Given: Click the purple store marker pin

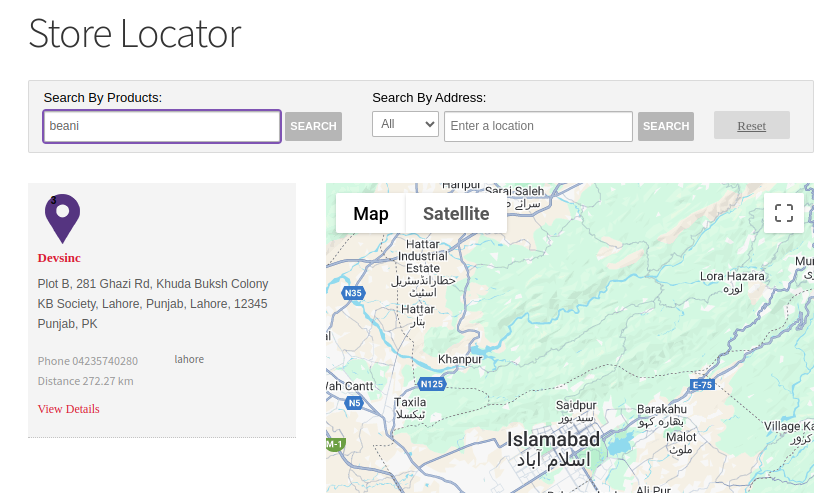Looking at the screenshot, I should pos(62,217).
